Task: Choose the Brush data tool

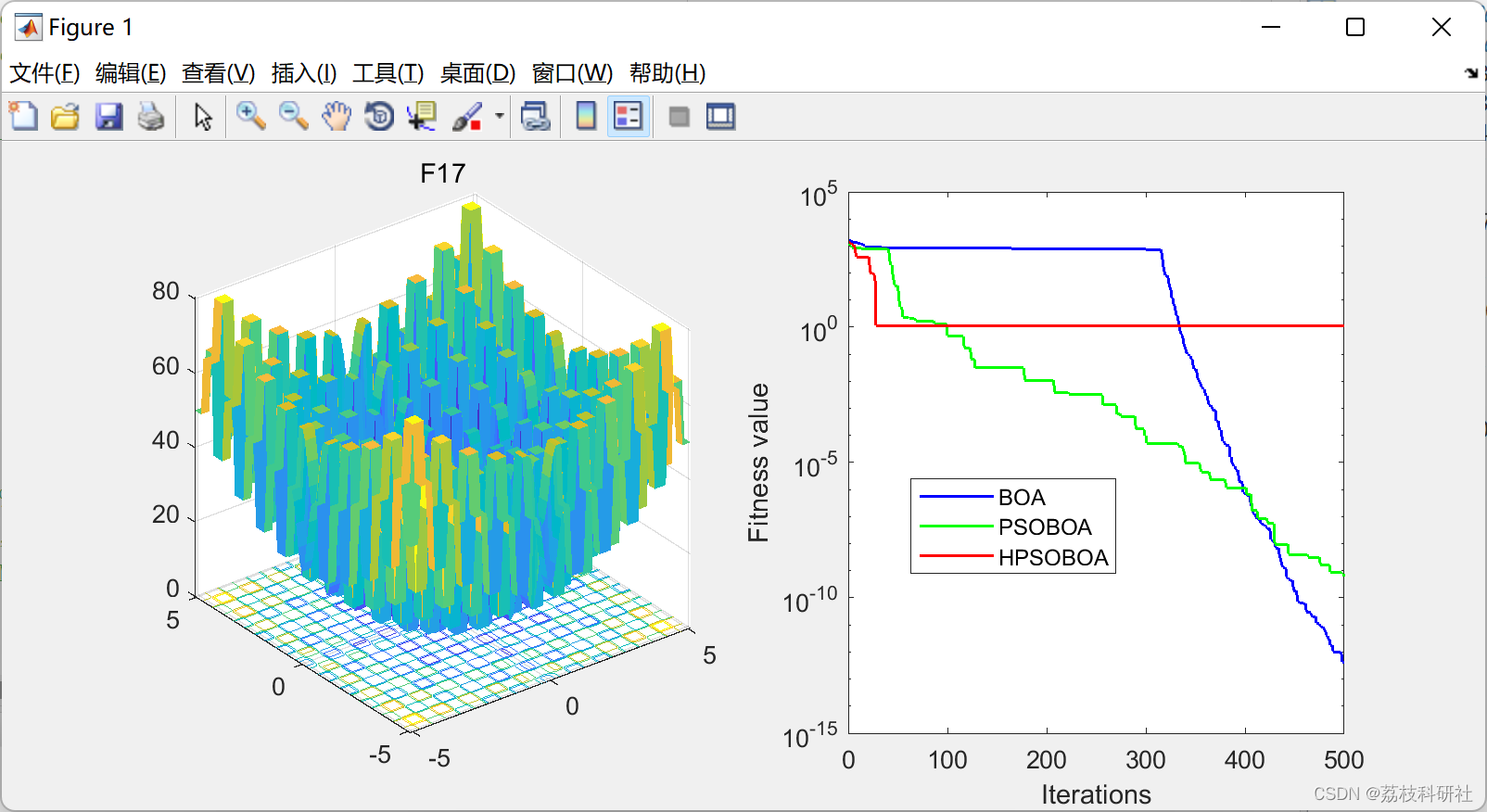Action: pyautogui.click(x=467, y=117)
